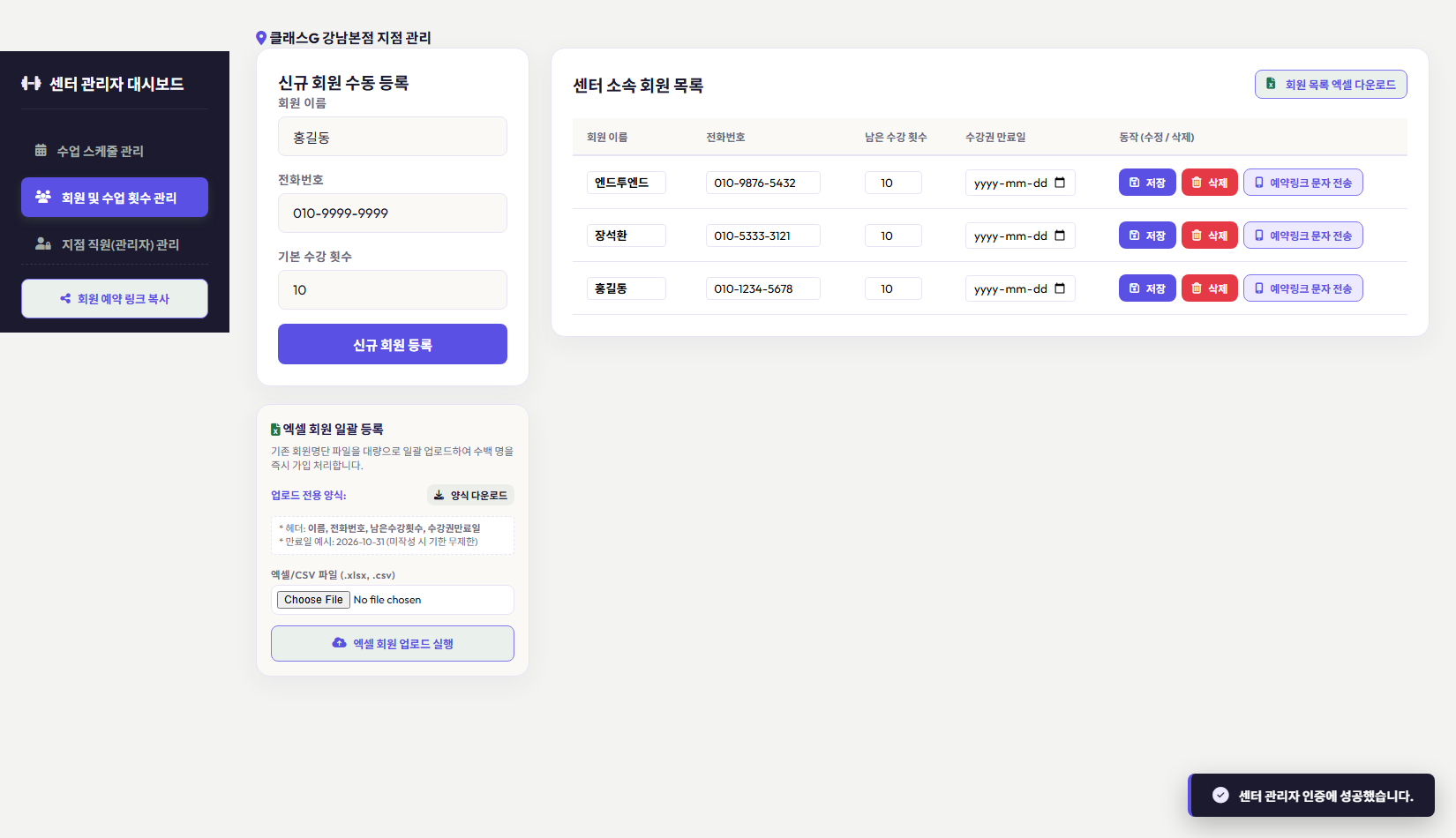Screen dimensions: 1456x838
Task: Copy the 회원 예약 링크 복사 button
Action: click(115, 298)
